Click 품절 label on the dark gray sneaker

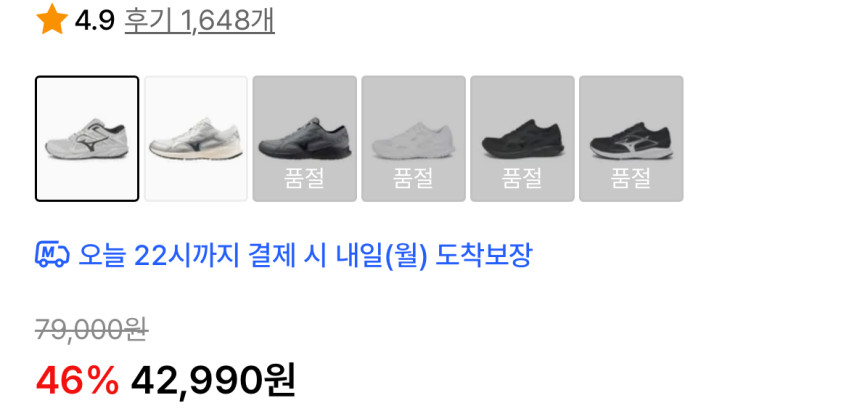(x=305, y=178)
